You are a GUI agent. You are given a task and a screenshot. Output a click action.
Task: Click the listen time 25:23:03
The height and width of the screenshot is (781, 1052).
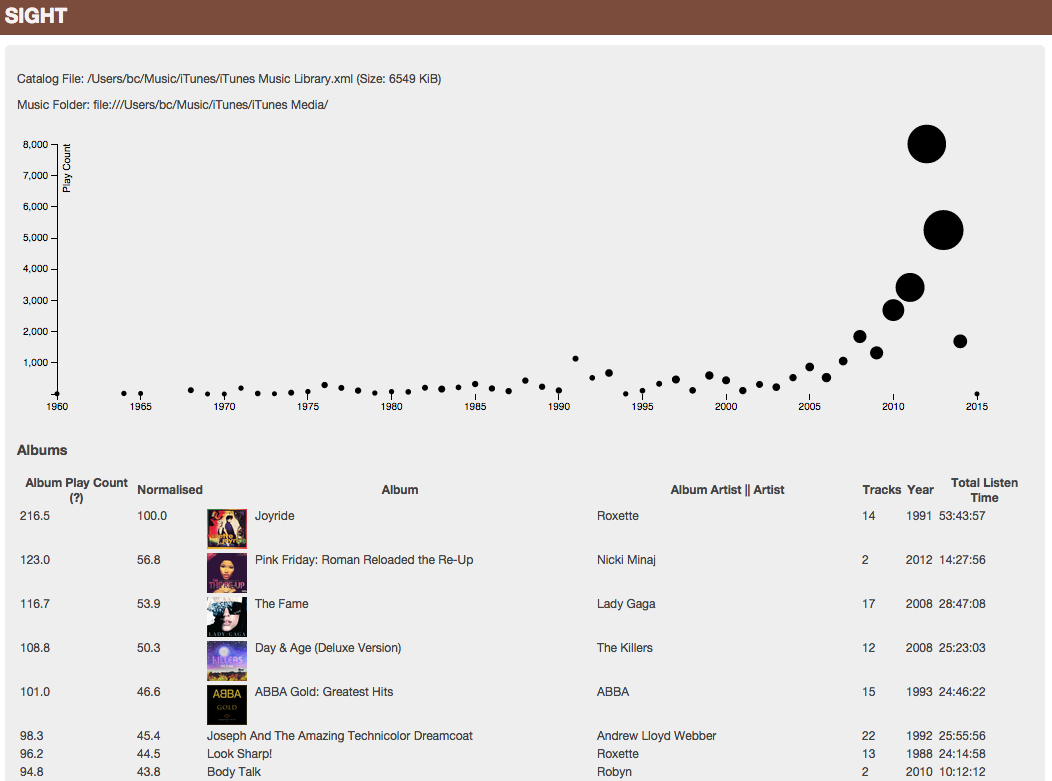point(962,648)
